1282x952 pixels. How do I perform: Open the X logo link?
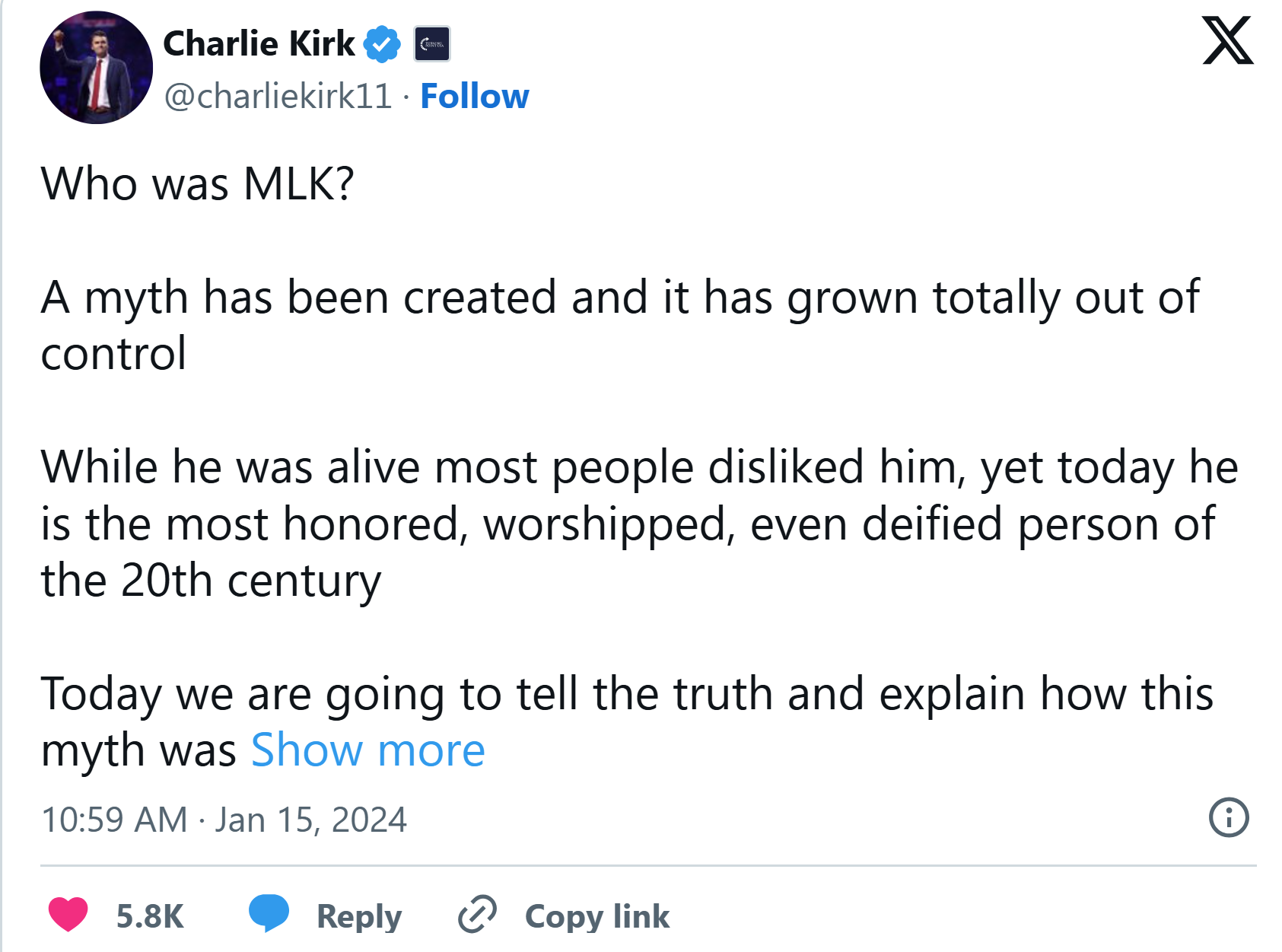tap(1227, 40)
